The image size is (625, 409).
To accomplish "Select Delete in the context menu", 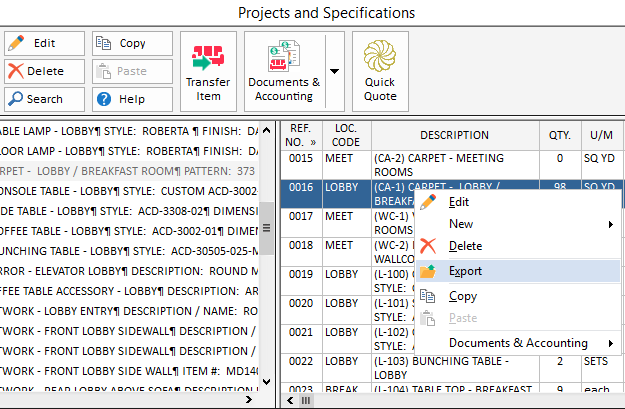I will click(465, 246).
